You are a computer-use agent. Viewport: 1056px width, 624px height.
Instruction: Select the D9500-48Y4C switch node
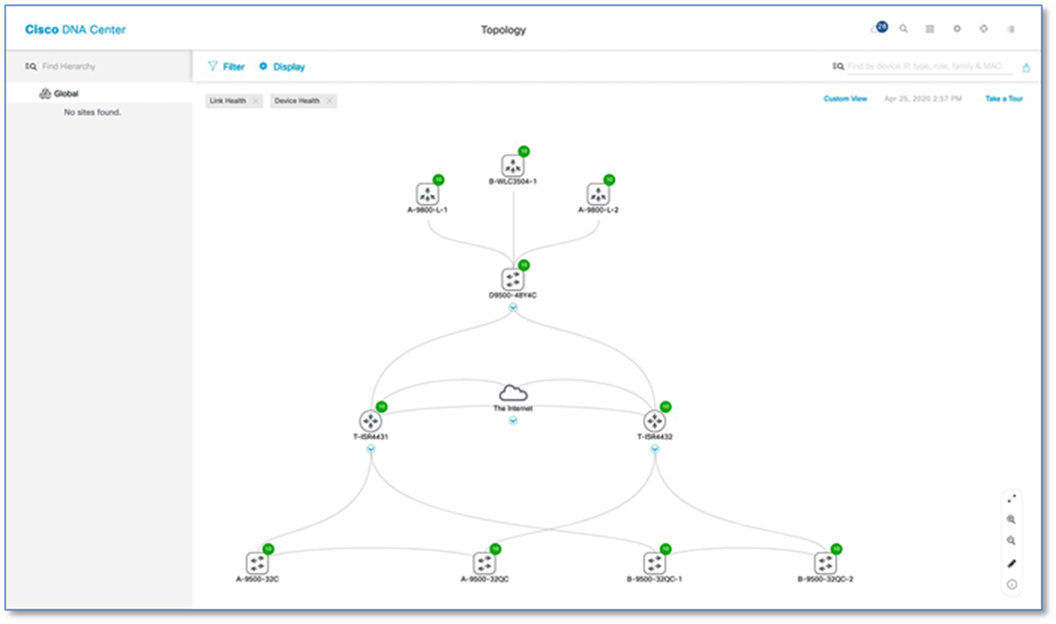pyautogui.click(x=513, y=279)
